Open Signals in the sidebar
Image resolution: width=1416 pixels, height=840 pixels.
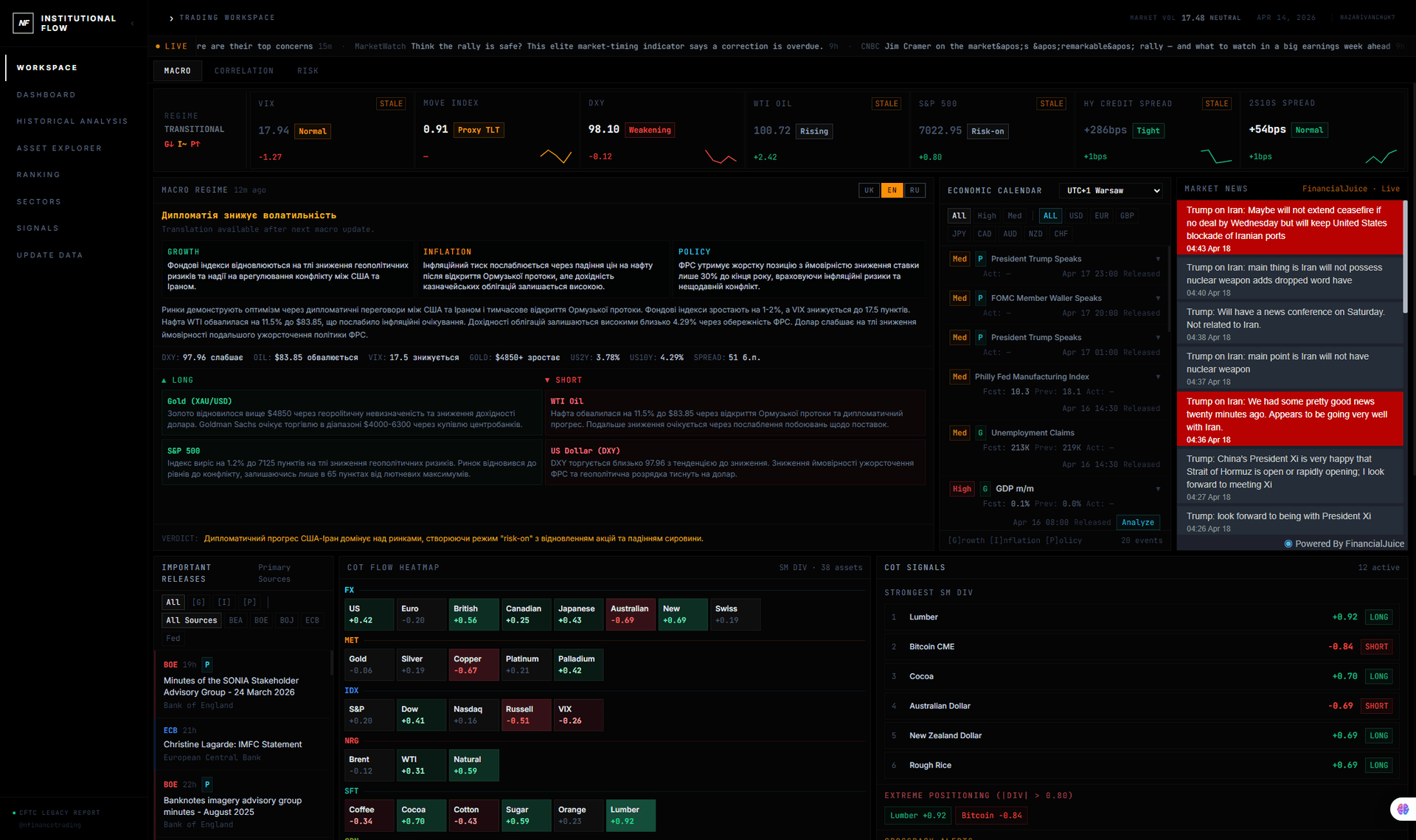pos(38,229)
